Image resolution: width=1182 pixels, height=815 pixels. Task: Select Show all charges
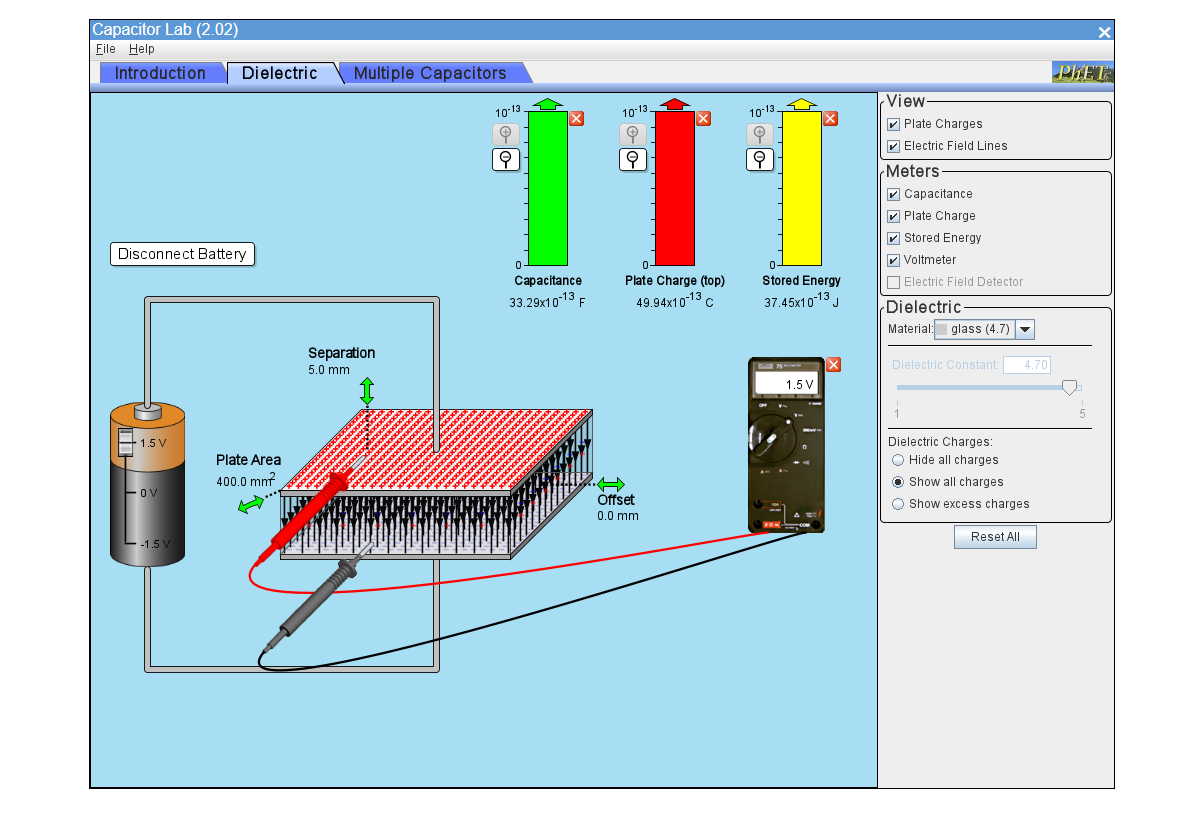[x=898, y=482]
